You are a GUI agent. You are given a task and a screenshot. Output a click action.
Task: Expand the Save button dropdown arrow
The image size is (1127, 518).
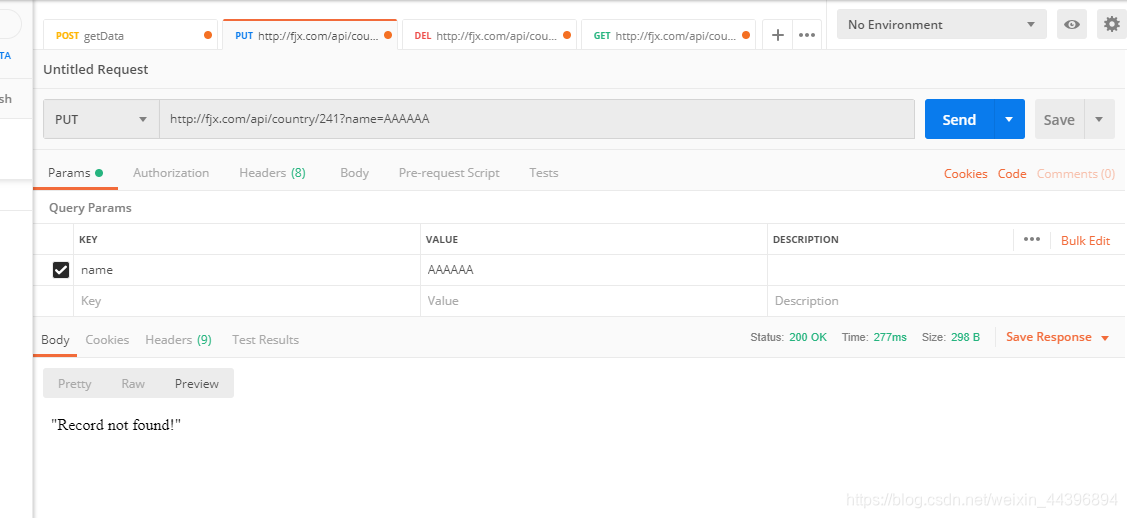point(1099,119)
